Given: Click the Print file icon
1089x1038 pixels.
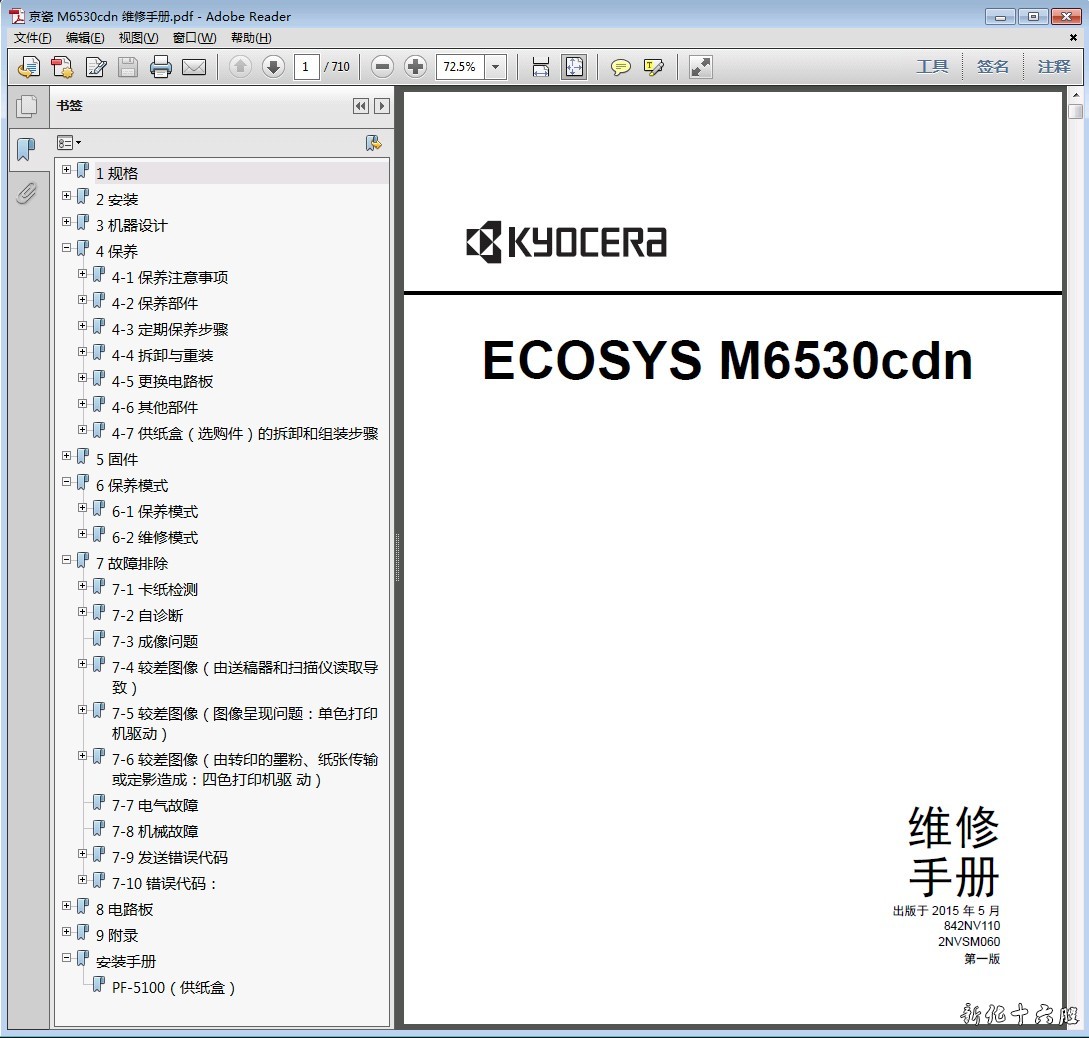Looking at the screenshot, I should 160,67.
